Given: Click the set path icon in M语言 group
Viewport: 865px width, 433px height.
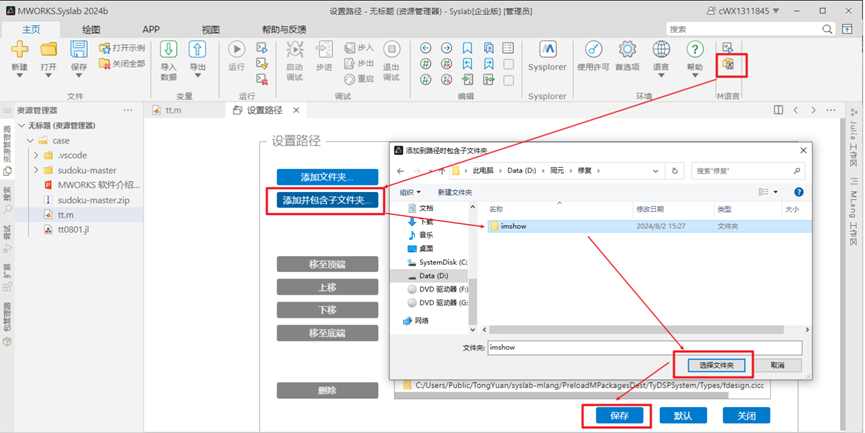Looking at the screenshot, I should tap(728, 65).
